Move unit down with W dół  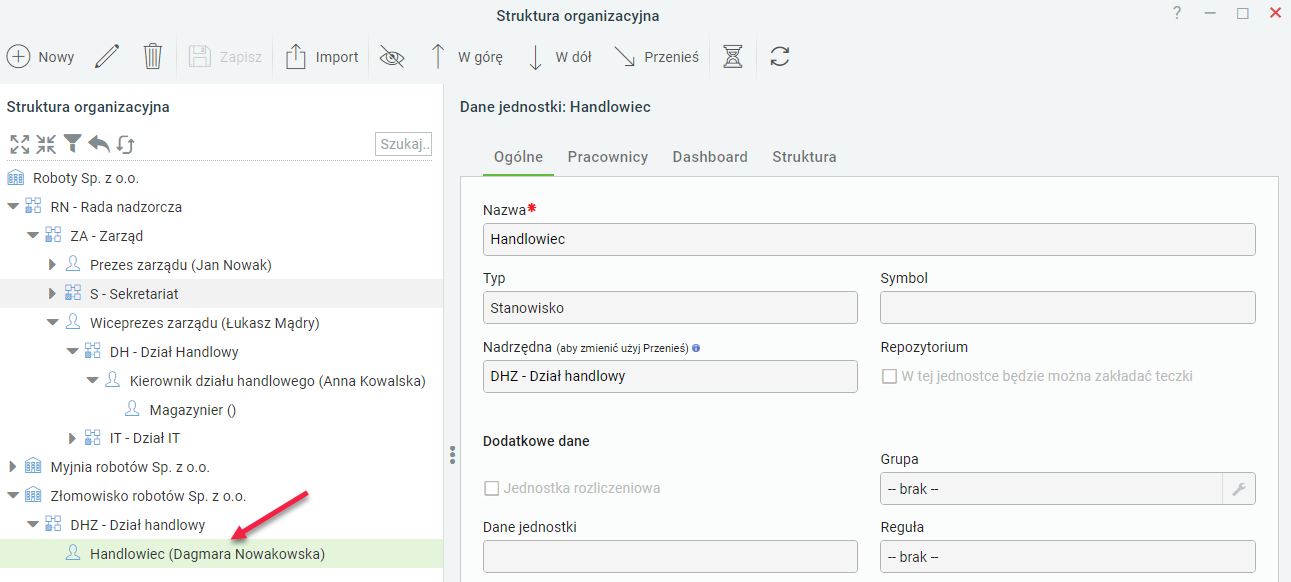[559, 57]
